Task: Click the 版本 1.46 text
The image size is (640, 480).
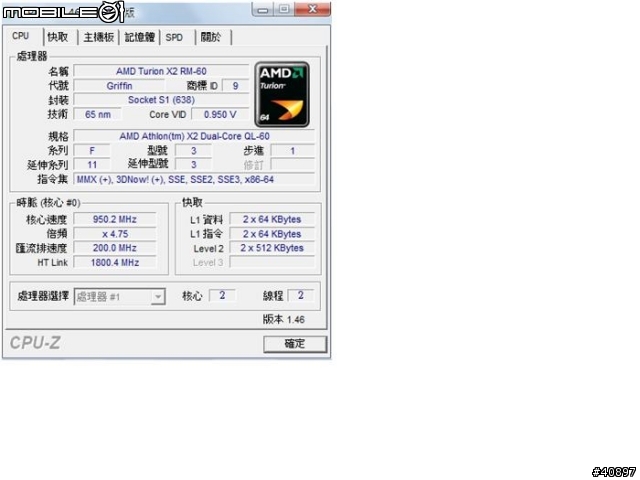Action: tap(284, 319)
